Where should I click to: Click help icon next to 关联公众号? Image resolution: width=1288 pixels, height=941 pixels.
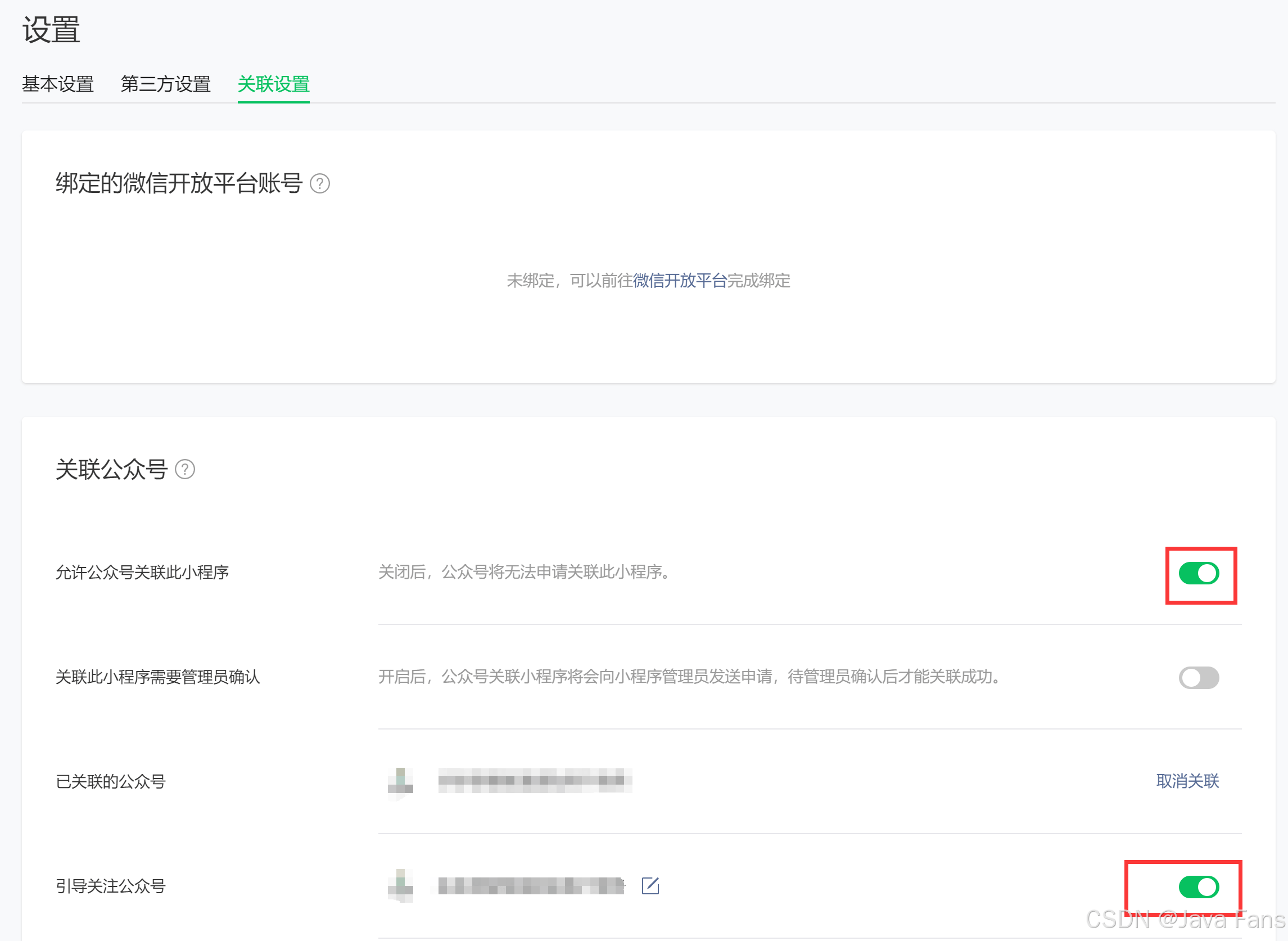pyautogui.click(x=184, y=469)
